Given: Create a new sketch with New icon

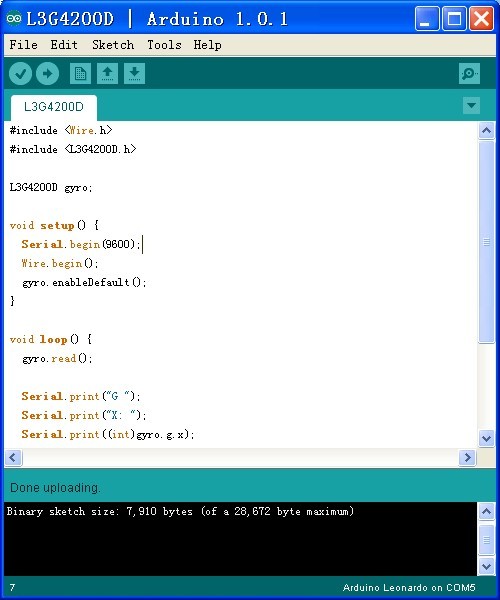Looking at the screenshot, I should pyautogui.click(x=80, y=73).
